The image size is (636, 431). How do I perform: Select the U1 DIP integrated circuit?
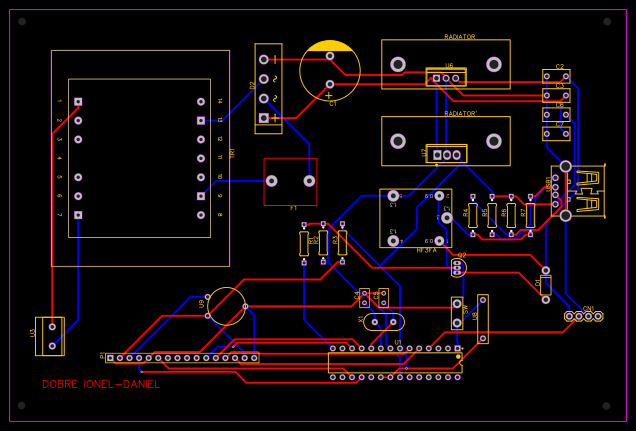(395, 362)
